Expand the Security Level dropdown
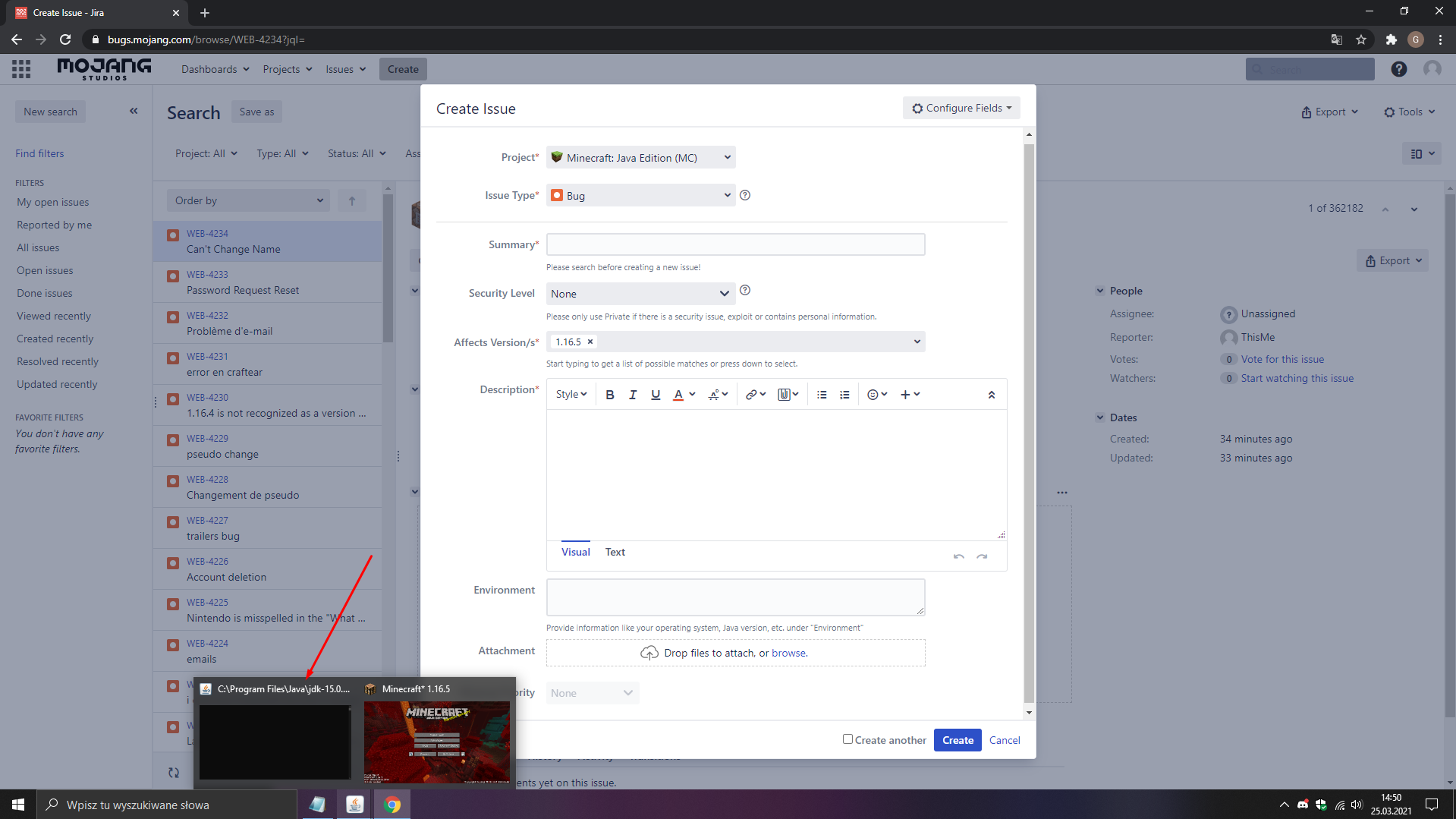 640,294
